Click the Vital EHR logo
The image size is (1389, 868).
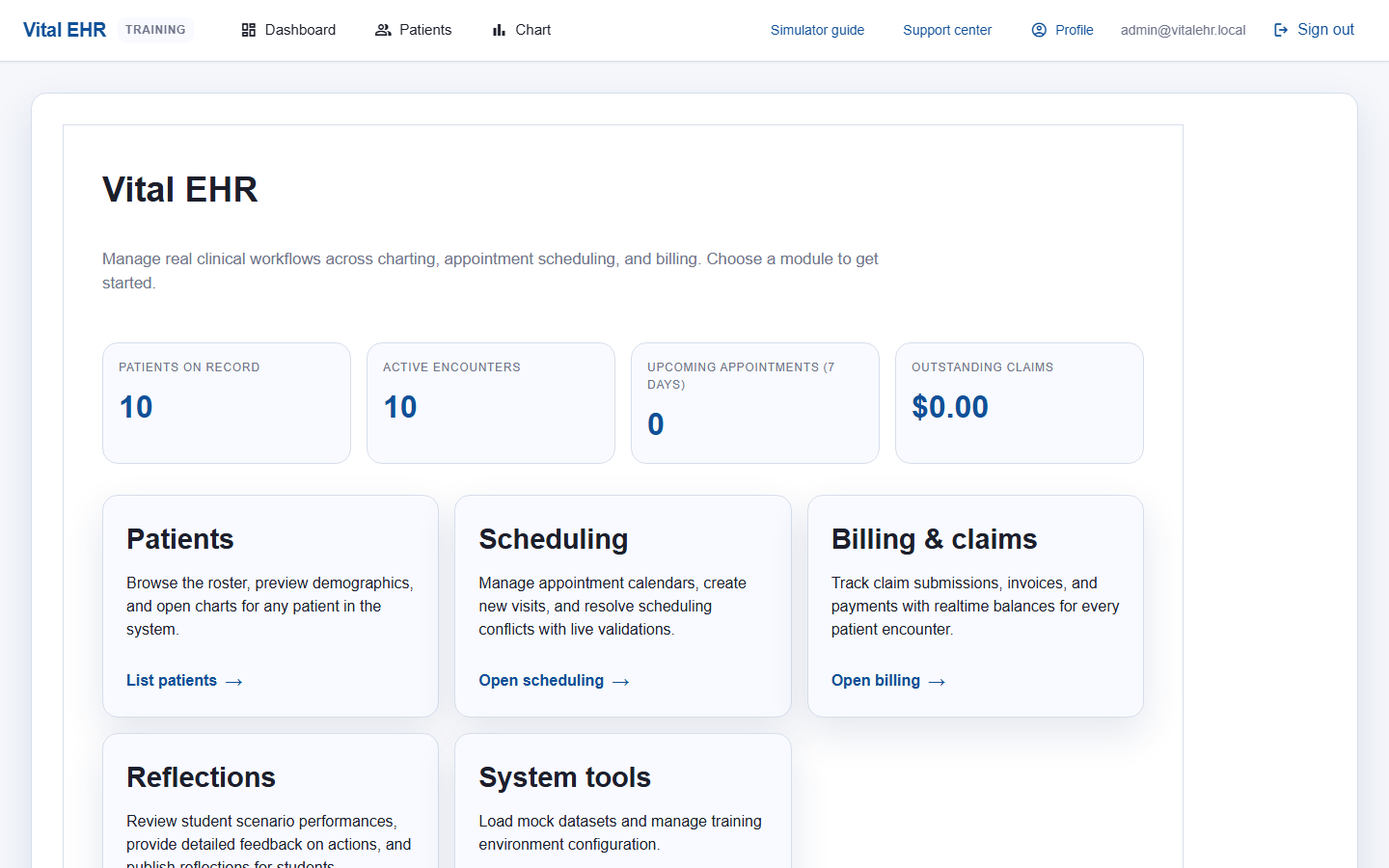point(64,29)
